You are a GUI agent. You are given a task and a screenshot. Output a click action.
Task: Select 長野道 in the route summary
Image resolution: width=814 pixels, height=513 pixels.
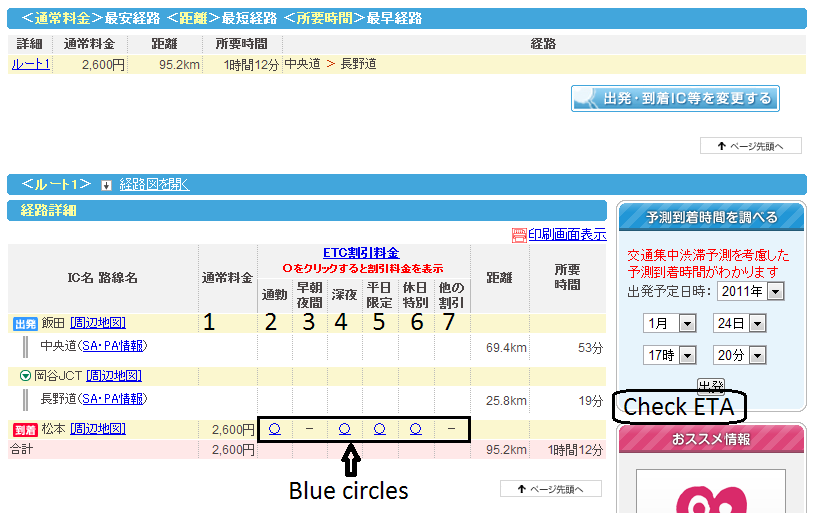pos(358,64)
